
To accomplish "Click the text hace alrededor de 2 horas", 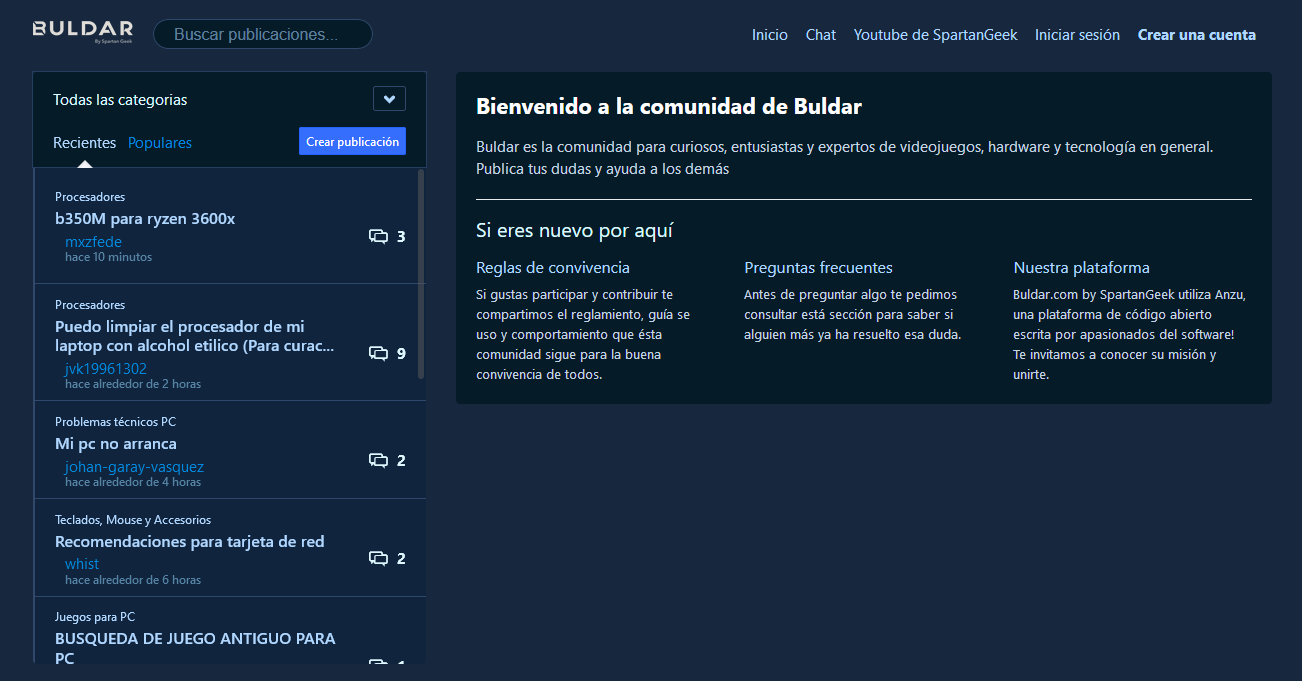I will (133, 384).
